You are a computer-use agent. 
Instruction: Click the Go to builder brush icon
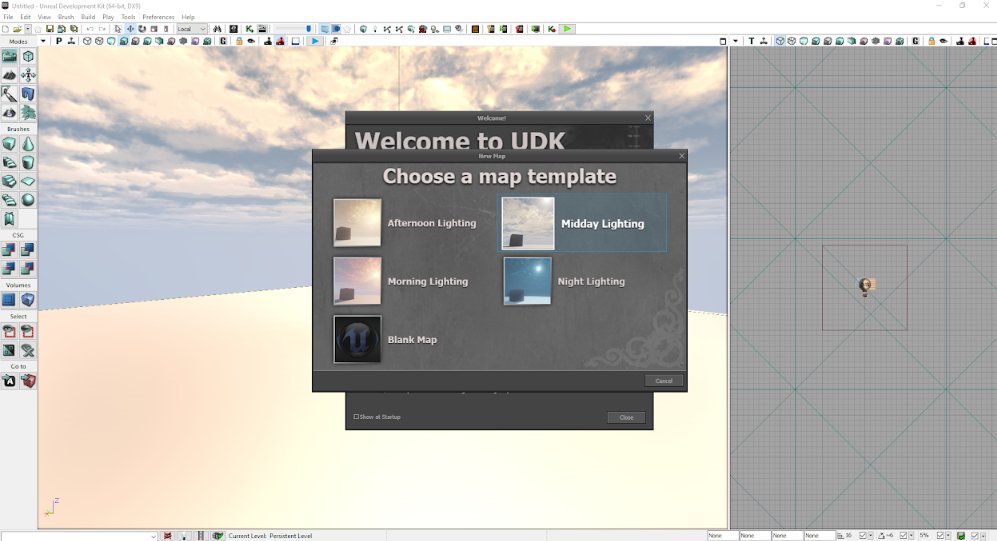coord(28,381)
